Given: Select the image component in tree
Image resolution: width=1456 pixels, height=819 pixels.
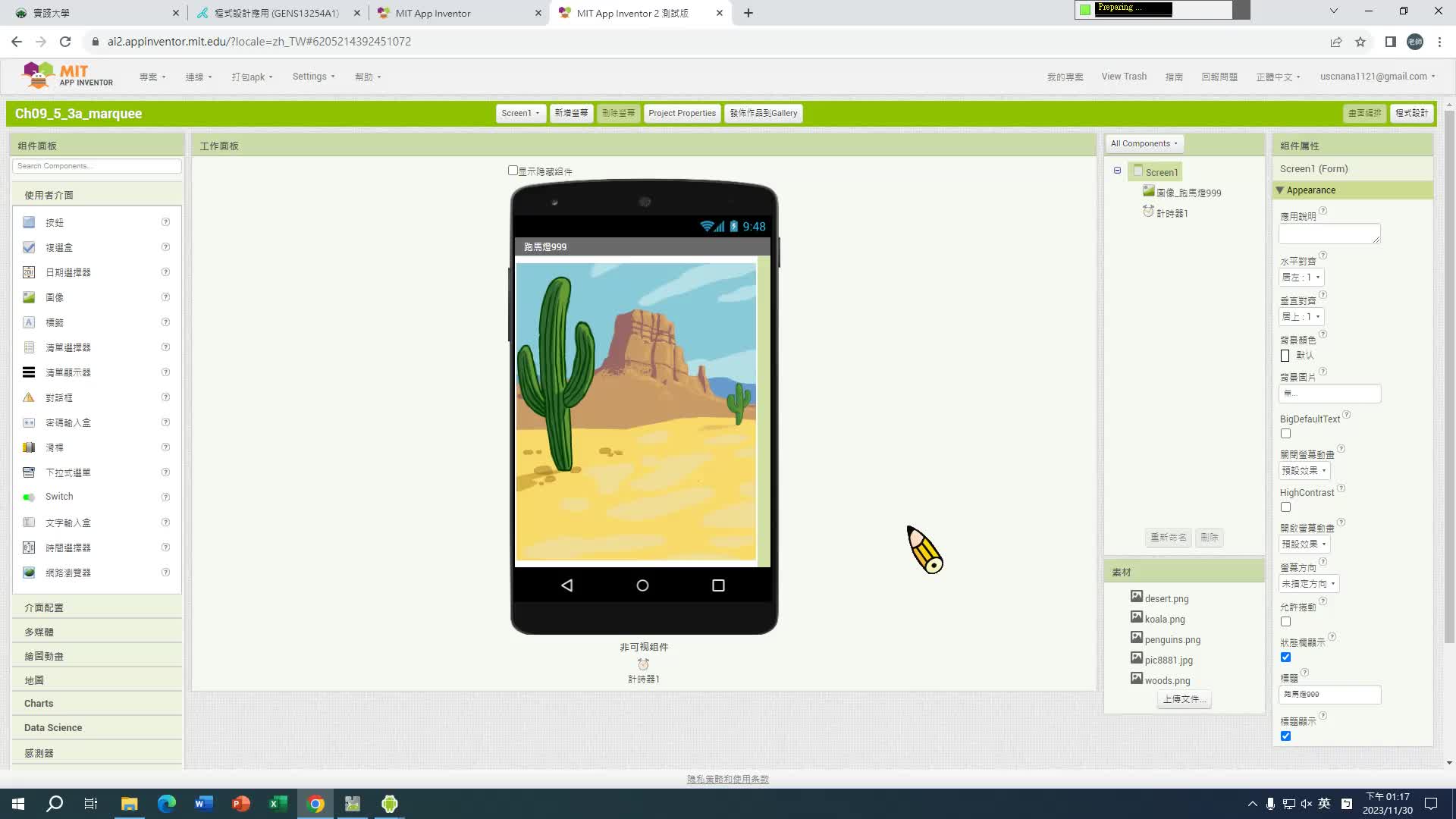Looking at the screenshot, I should [1188, 193].
